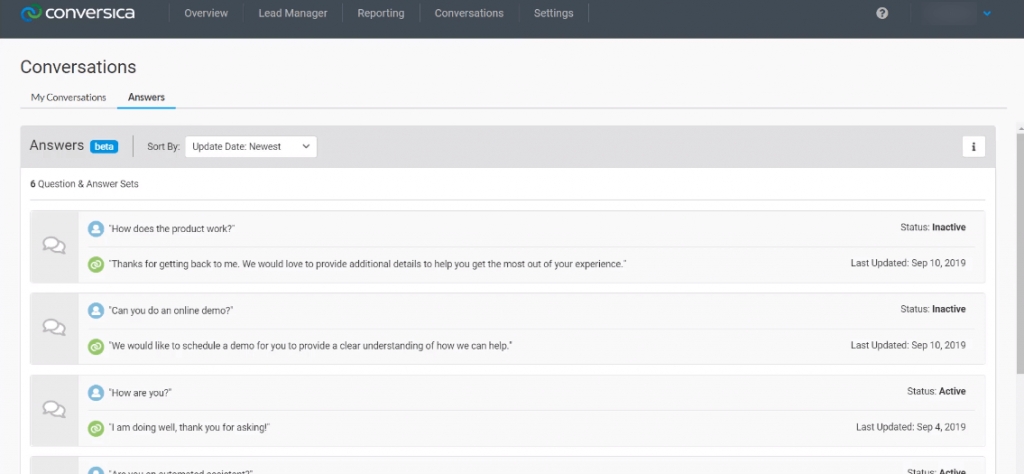Click user avatar next to "Can you do an online demo?"
1024x474 pixels.
(x=96, y=310)
